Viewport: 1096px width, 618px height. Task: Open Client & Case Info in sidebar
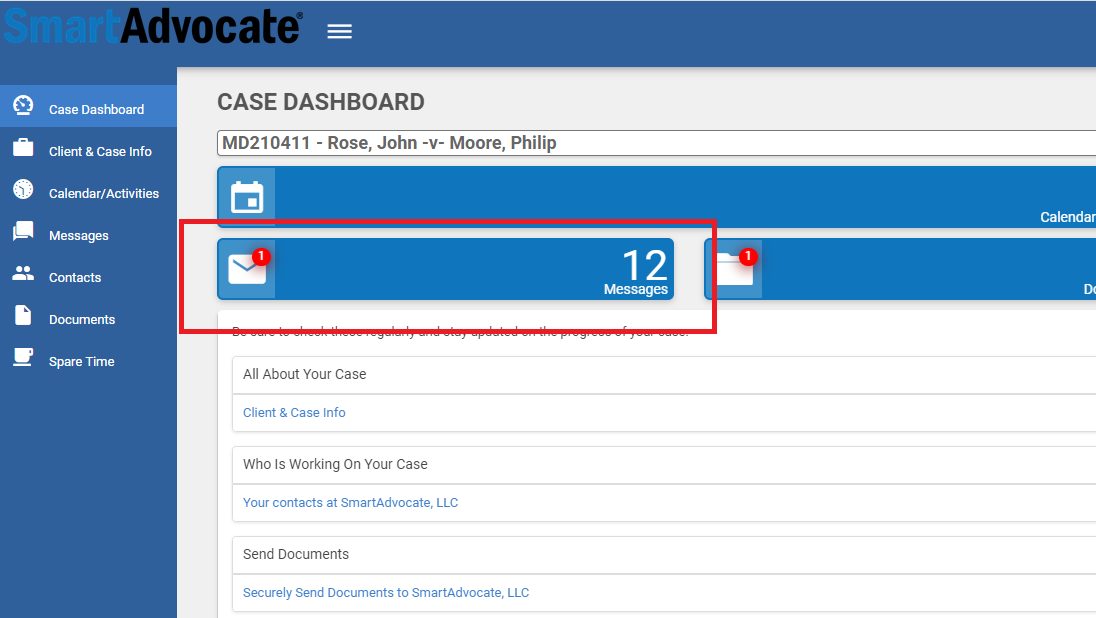coord(89,148)
